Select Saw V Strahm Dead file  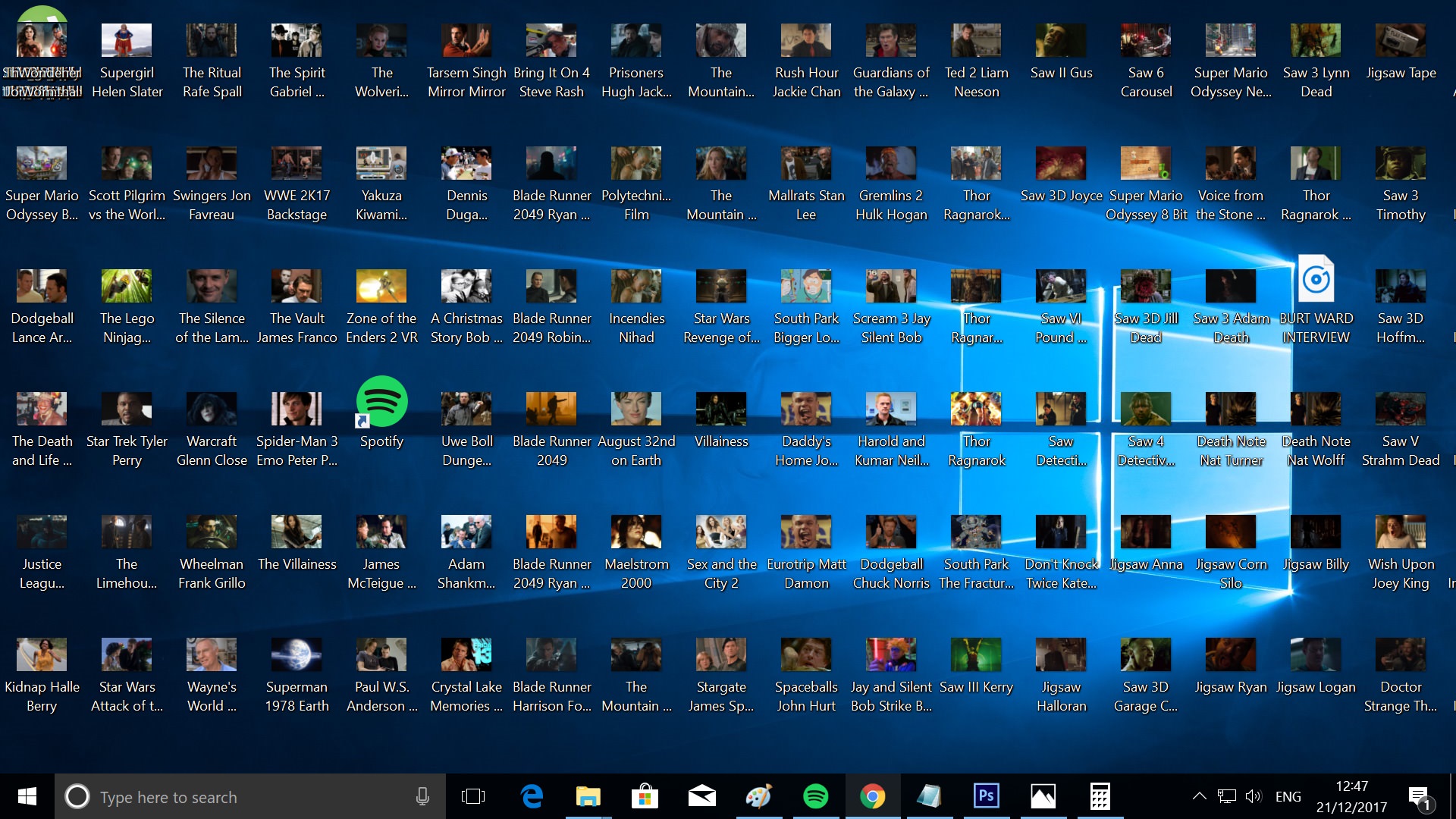click(x=1401, y=431)
